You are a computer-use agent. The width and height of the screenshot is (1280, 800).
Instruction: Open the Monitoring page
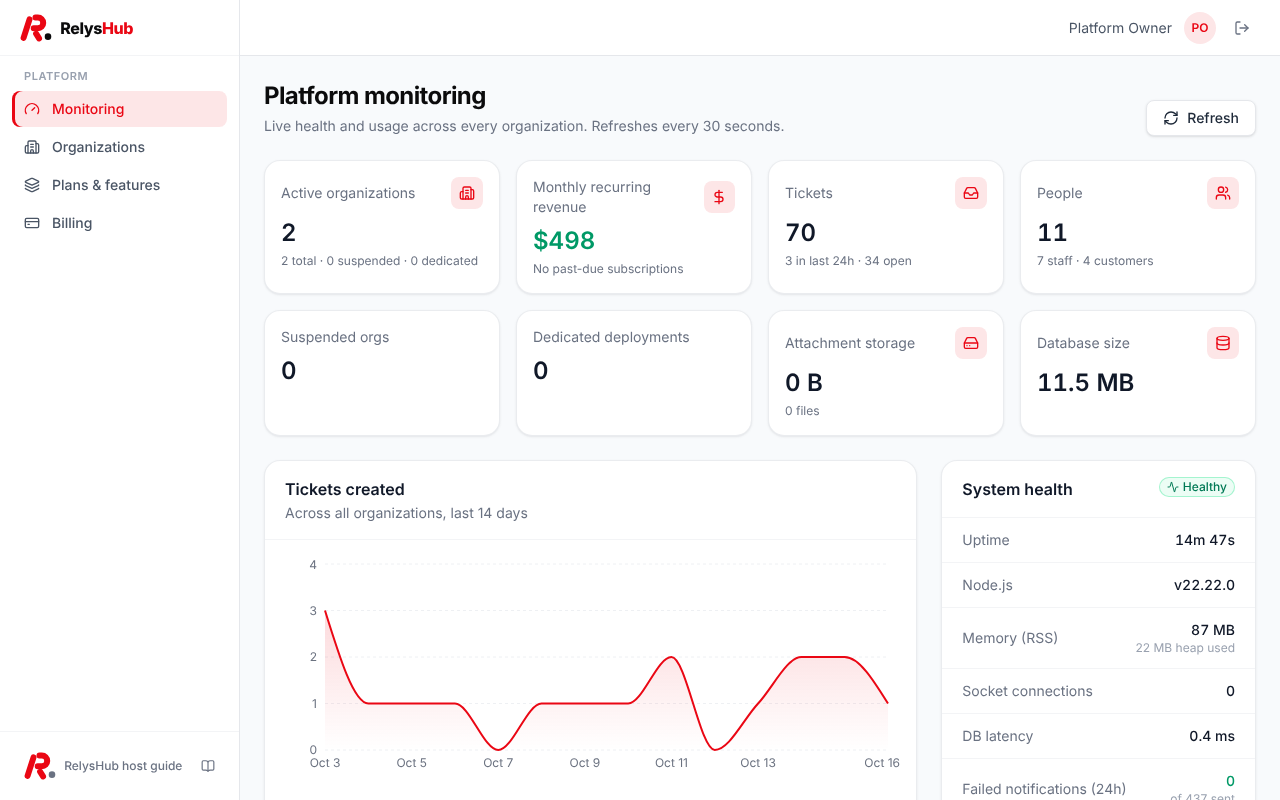click(x=120, y=109)
